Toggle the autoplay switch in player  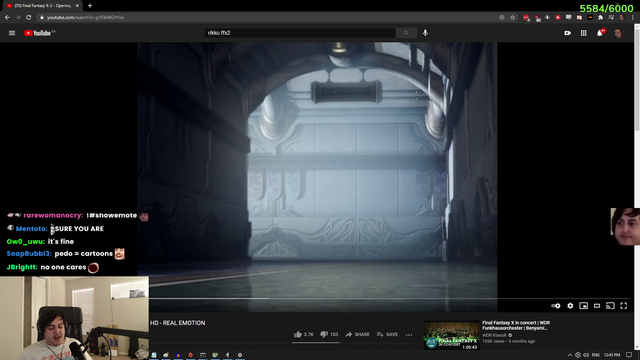[556, 306]
